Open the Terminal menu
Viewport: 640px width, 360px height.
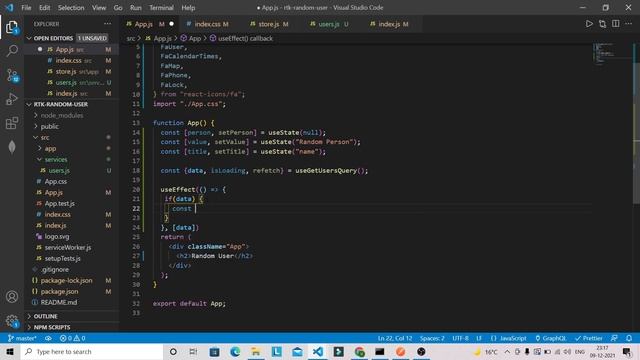161,8
